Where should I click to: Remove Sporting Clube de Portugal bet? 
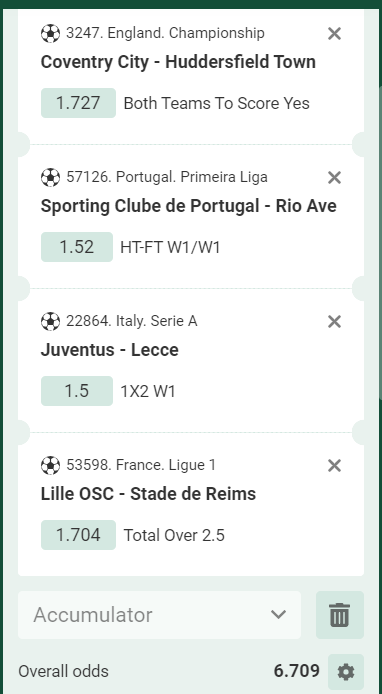click(334, 177)
